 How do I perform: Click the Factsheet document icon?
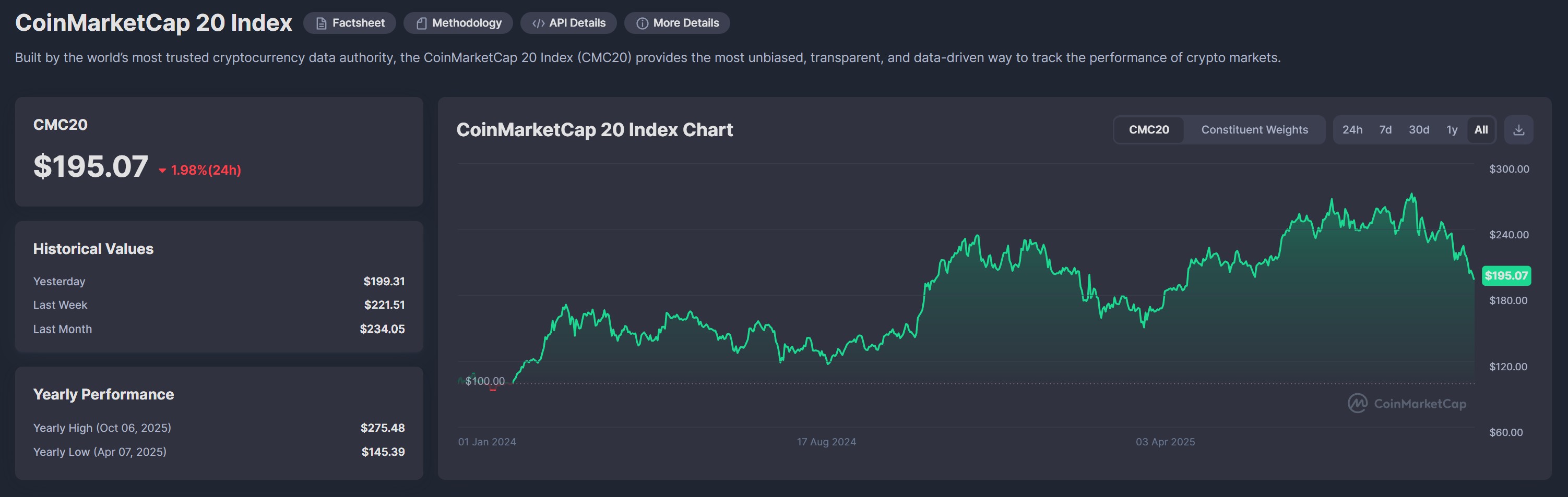(x=322, y=23)
